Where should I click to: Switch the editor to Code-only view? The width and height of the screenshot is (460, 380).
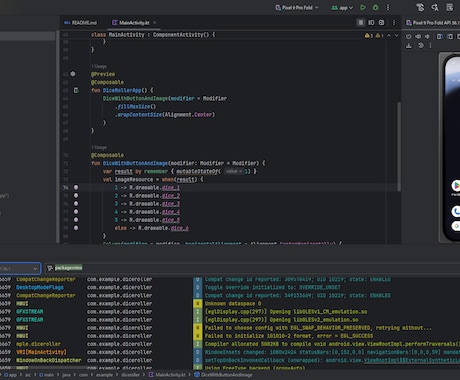coord(361,22)
